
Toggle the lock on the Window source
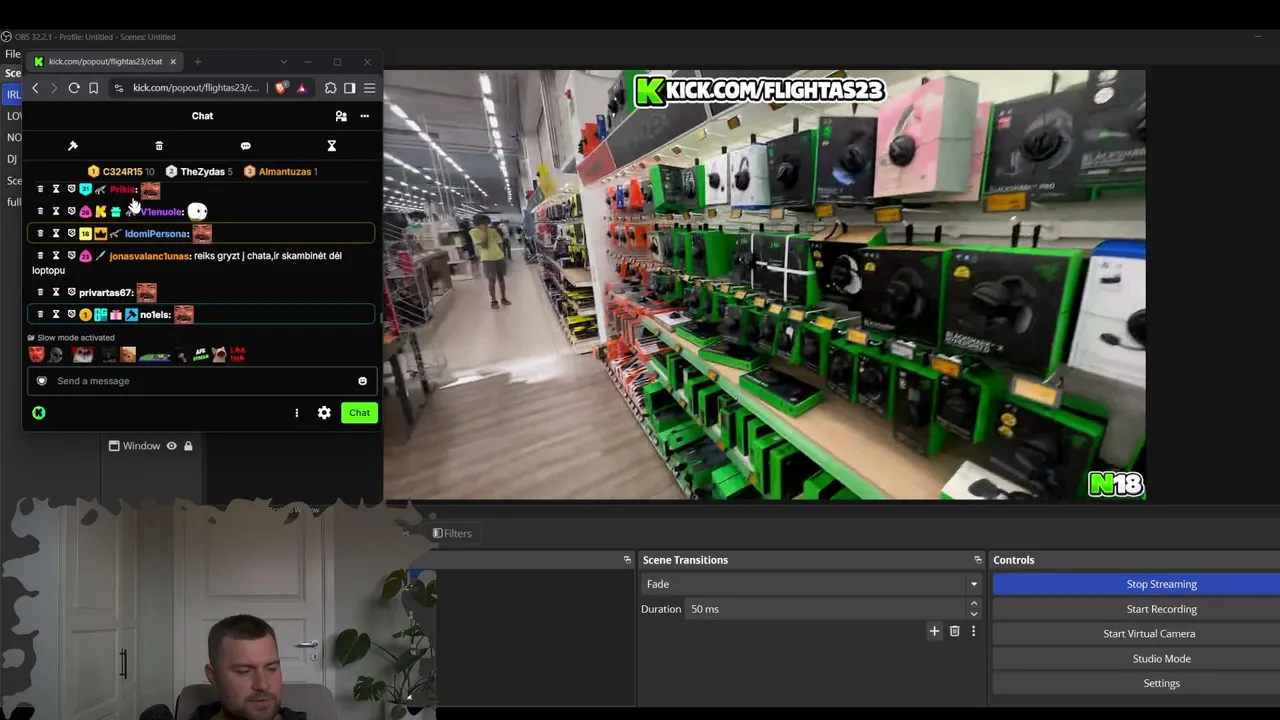pos(188,446)
